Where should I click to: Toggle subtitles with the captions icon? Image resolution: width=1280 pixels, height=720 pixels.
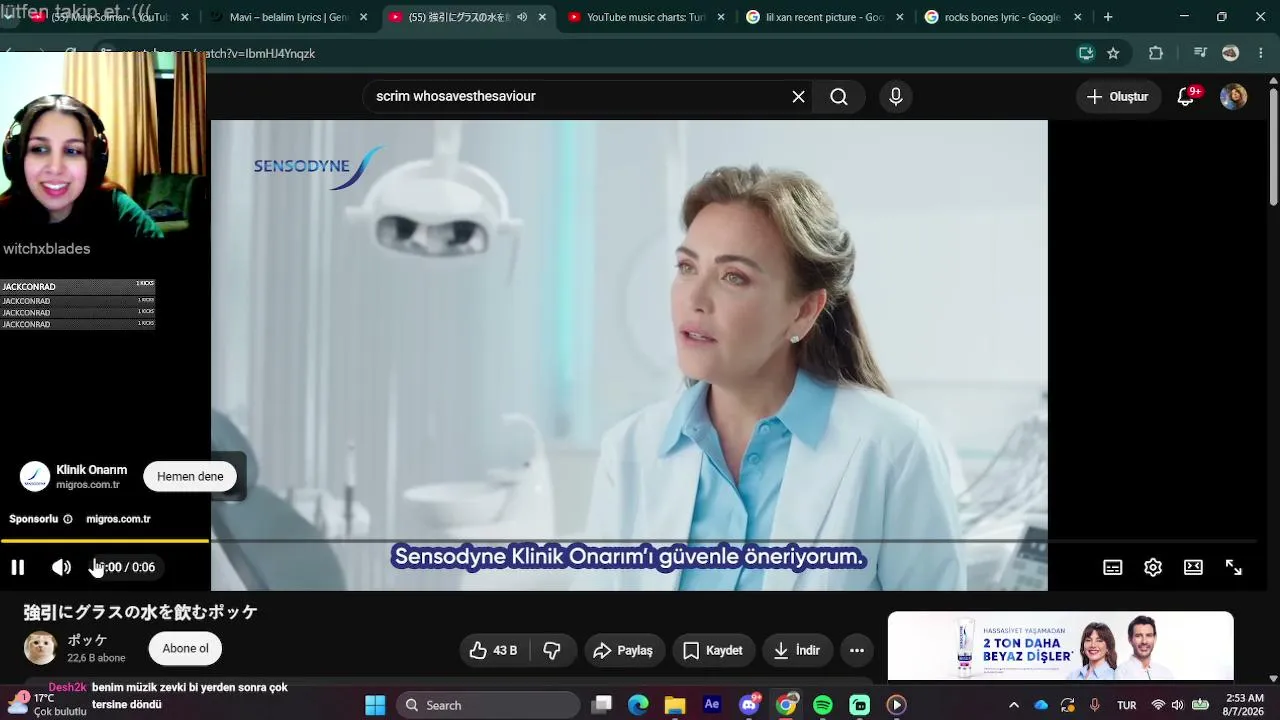[x=1112, y=567]
